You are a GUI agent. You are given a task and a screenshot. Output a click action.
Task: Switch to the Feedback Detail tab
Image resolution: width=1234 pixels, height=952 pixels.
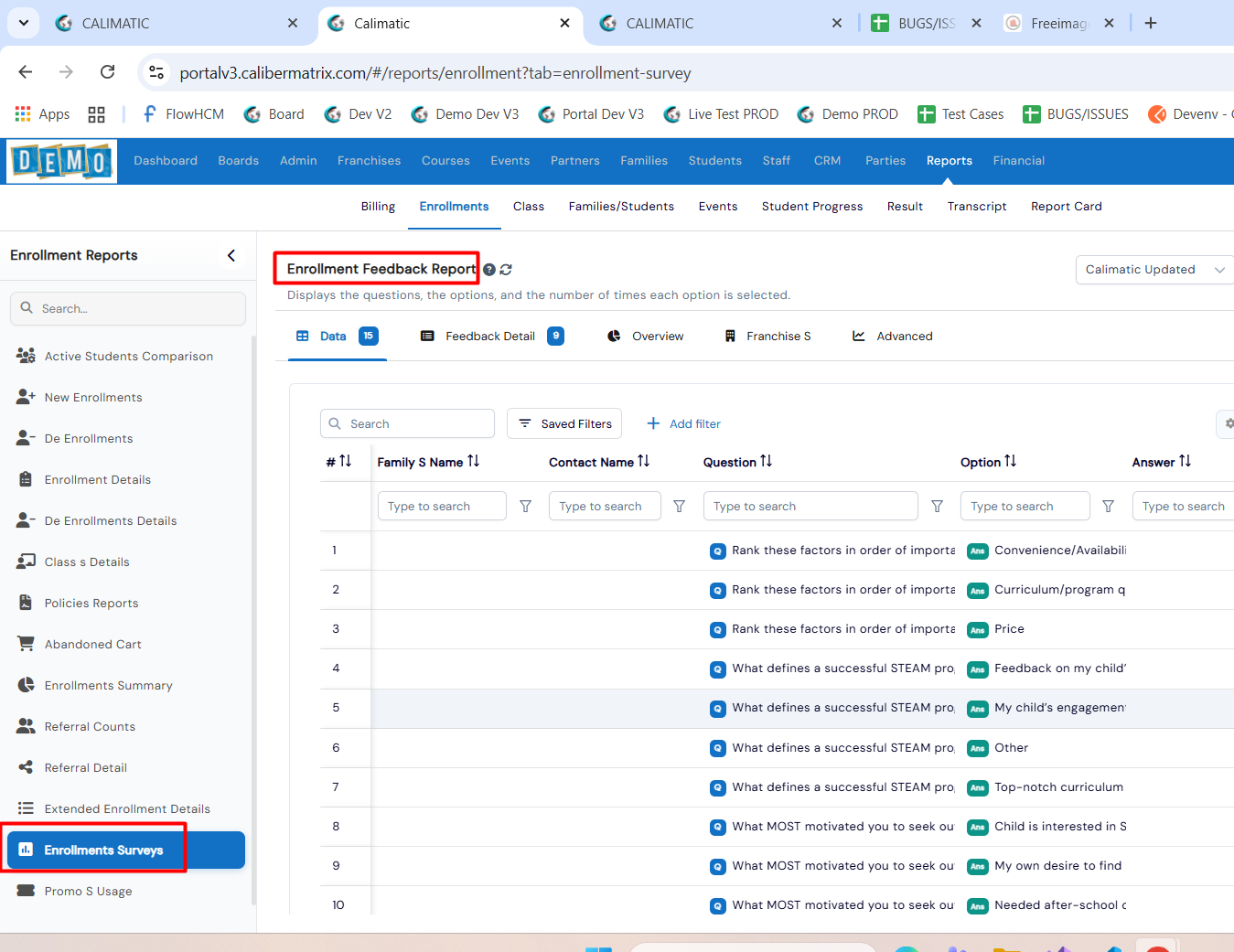pyautogui.click(x=491, y=337)
